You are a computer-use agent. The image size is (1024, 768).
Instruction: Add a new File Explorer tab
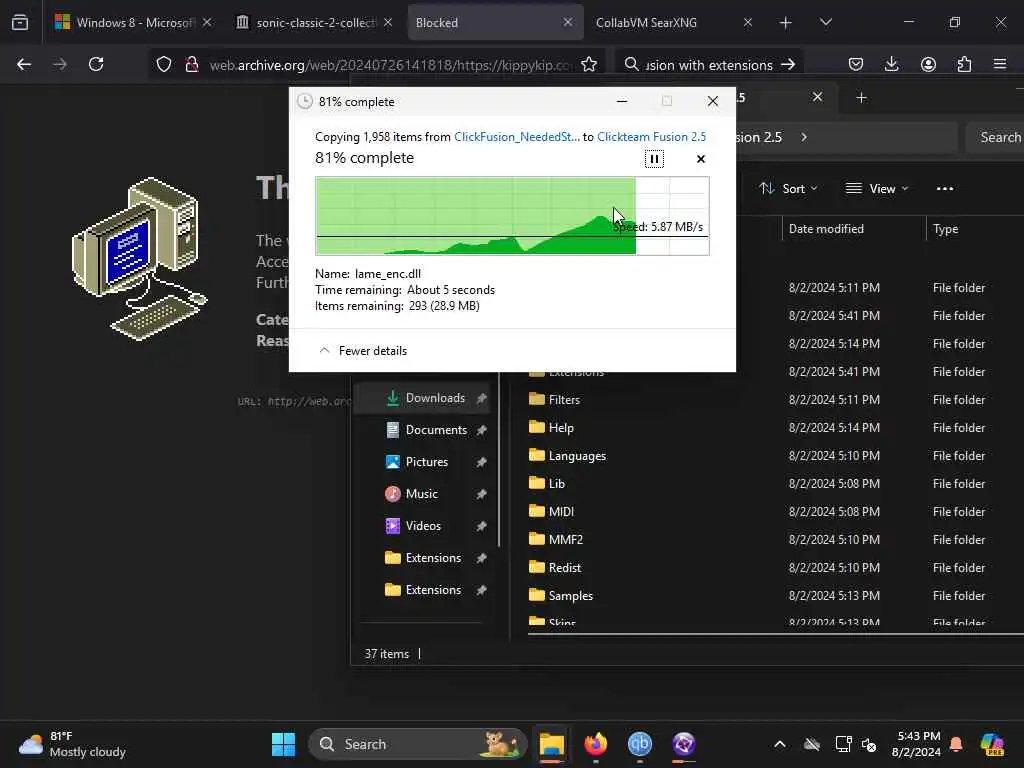861,97
